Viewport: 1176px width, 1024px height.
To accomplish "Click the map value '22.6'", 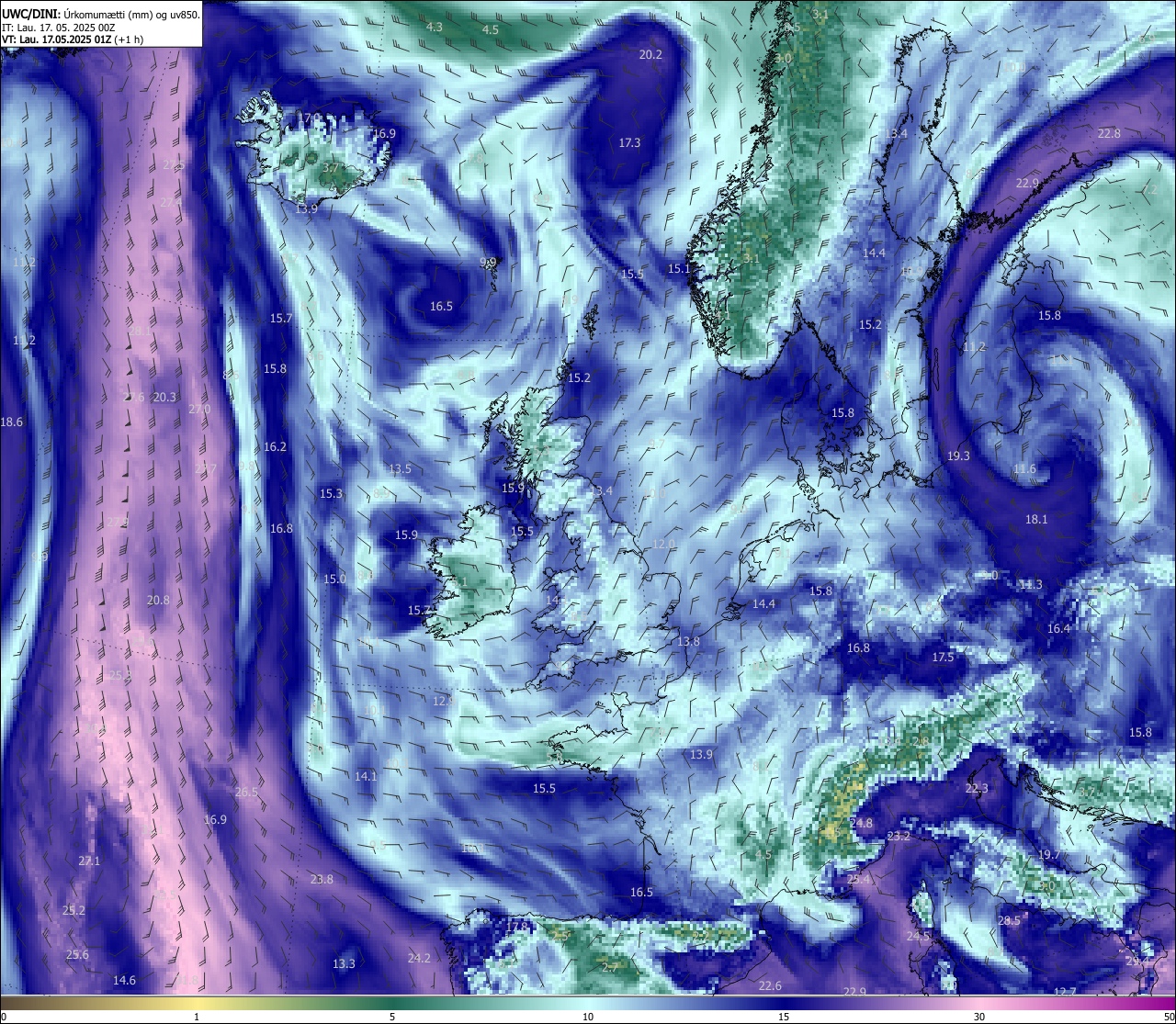I will 770,986.
